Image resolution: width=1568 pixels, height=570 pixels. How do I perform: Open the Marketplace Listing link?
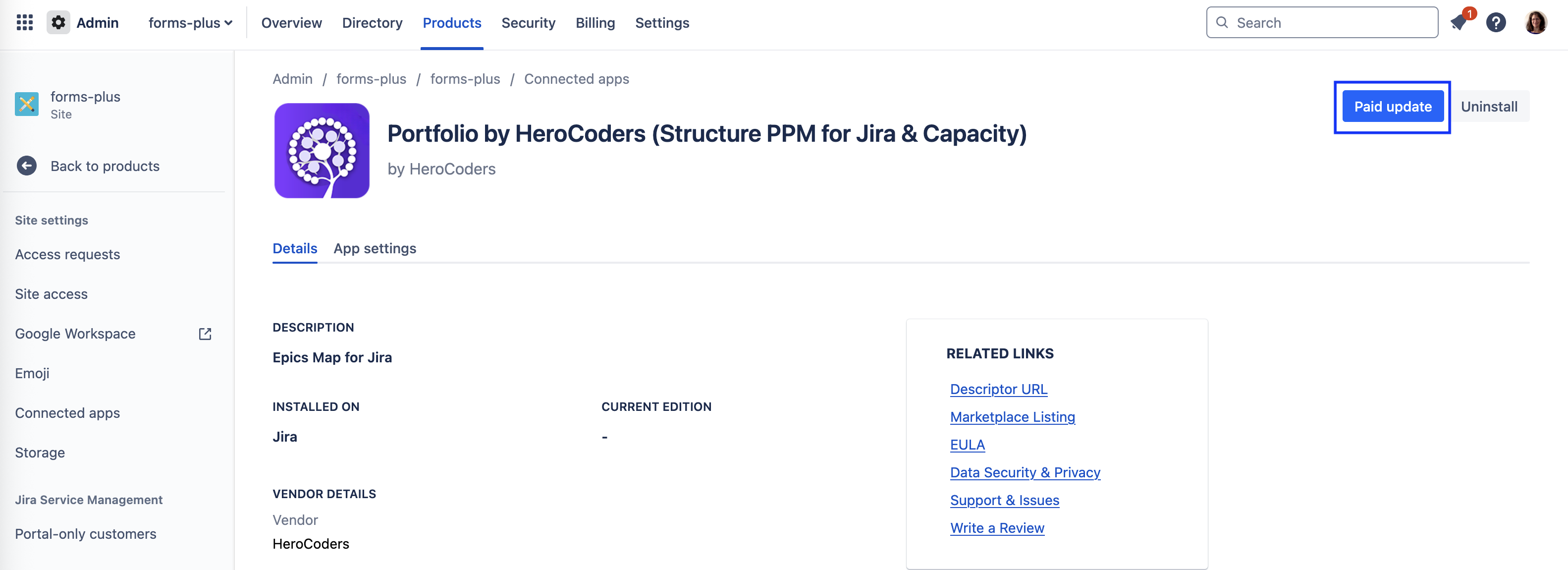coord(1012,417)
